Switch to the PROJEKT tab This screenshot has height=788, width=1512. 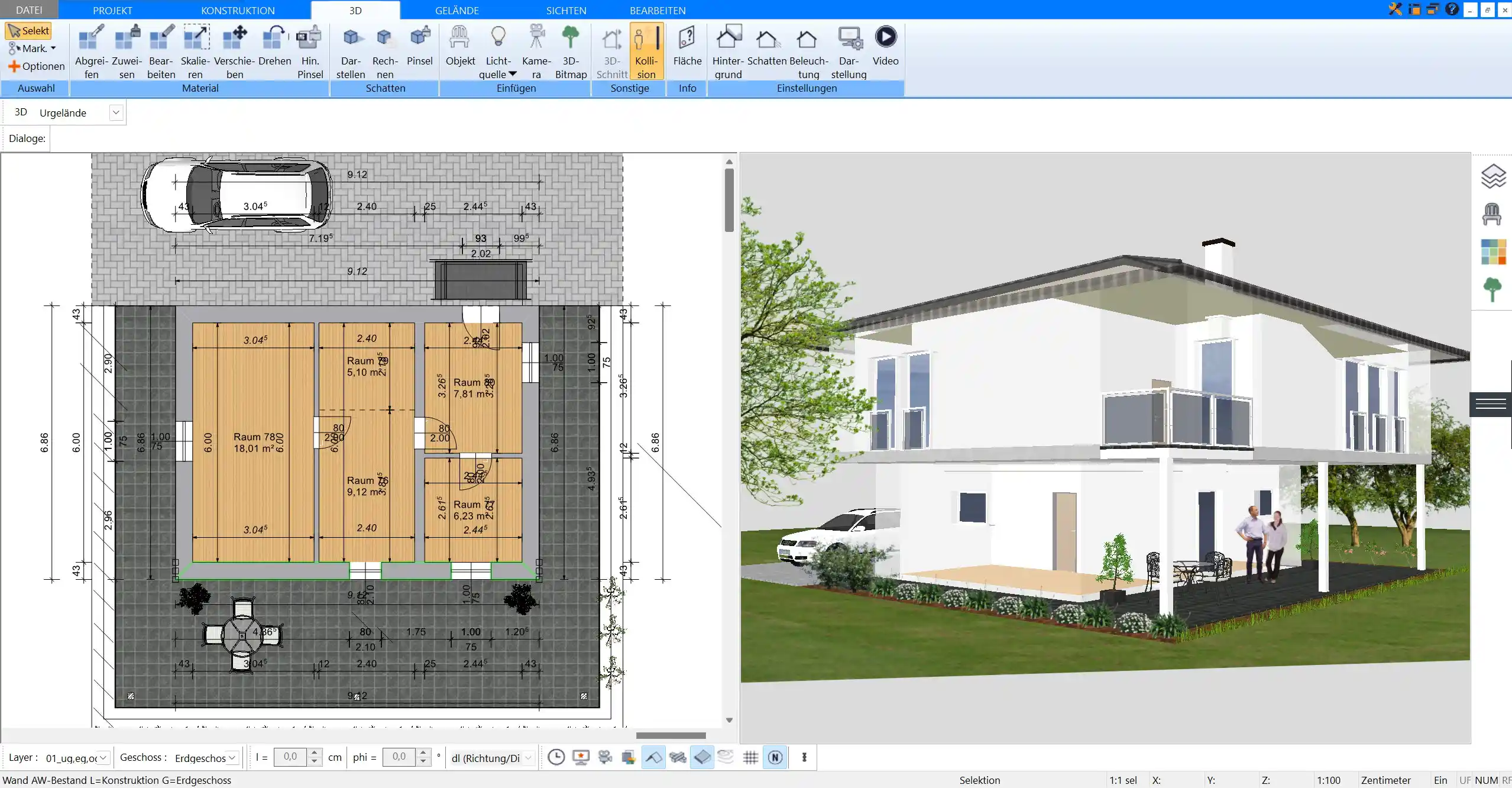tap(112, 10)
